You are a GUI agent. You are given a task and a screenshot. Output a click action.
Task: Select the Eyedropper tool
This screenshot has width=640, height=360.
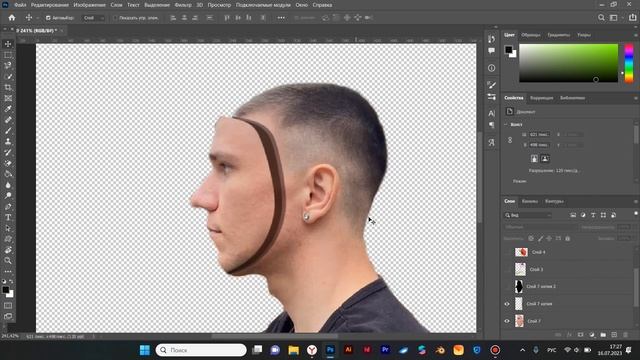coord(8,109)
